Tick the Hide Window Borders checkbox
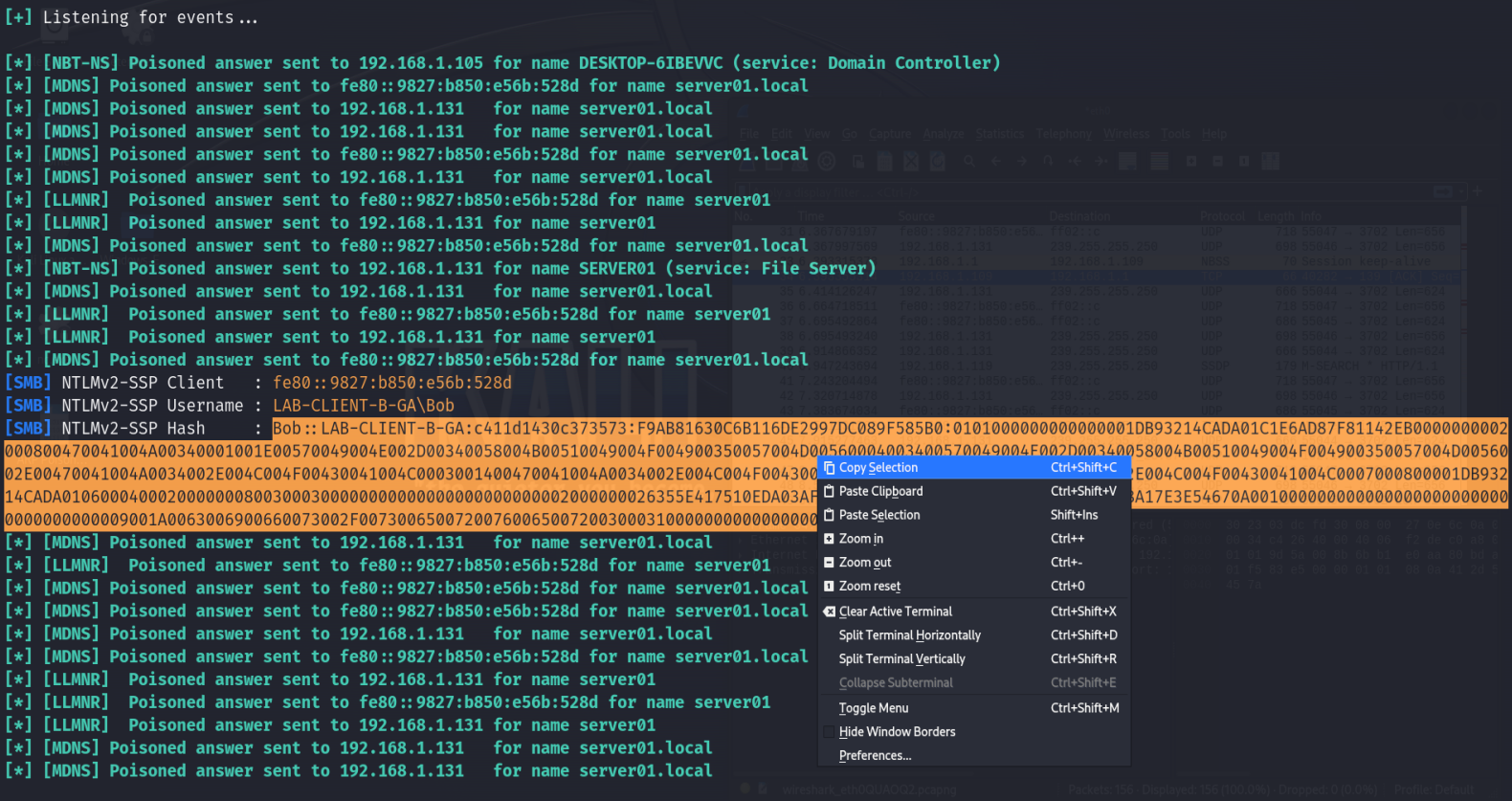 [x=829, y=732]
